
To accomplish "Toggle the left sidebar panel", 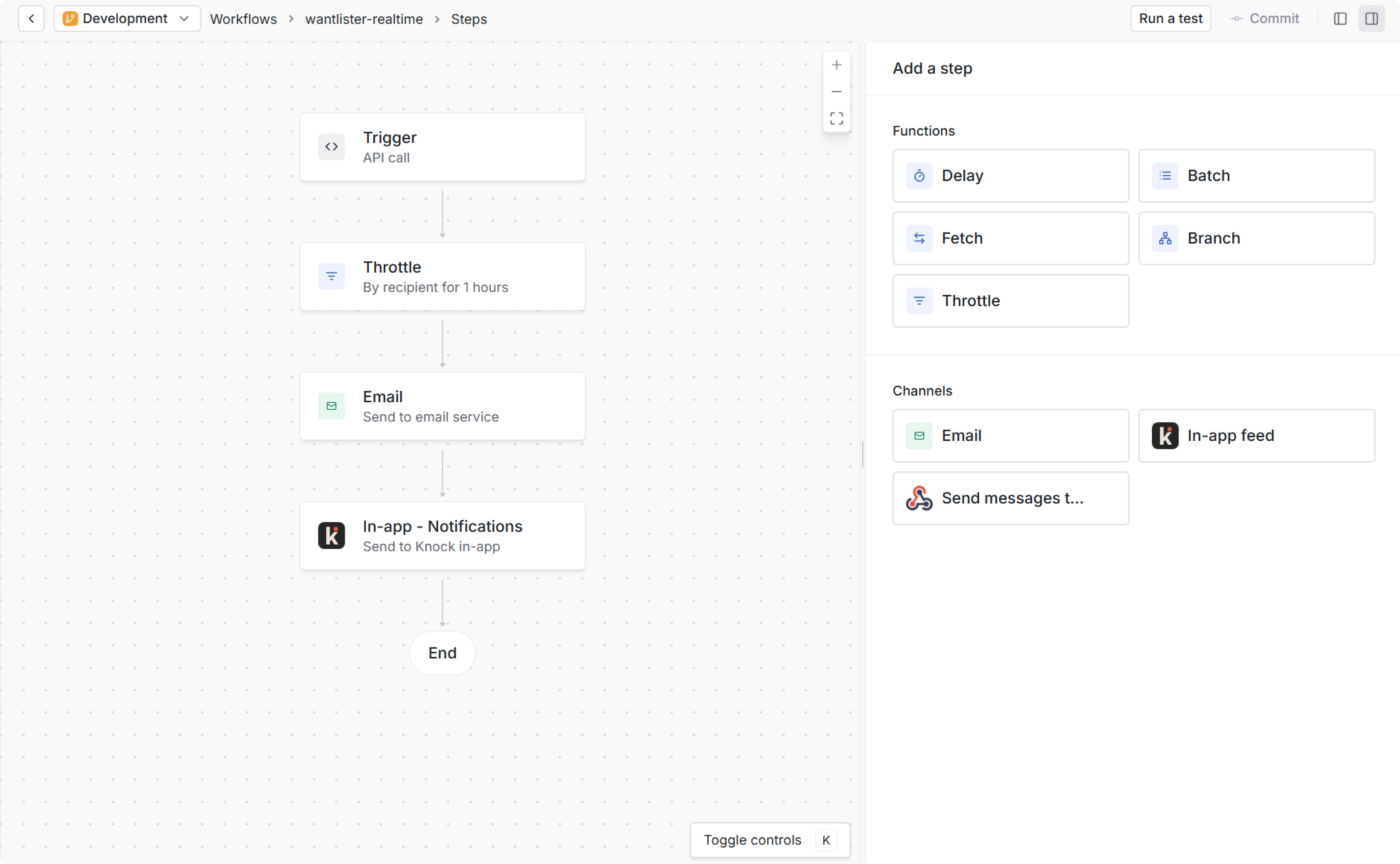I will tap(1340, 18).
